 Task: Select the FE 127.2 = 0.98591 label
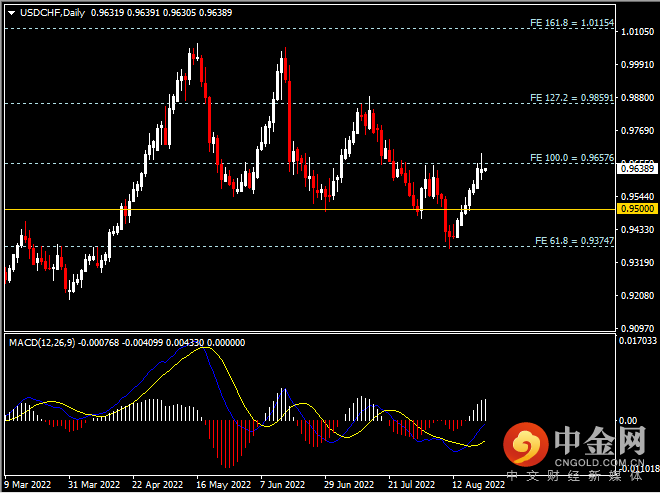[x=572, y=98]
